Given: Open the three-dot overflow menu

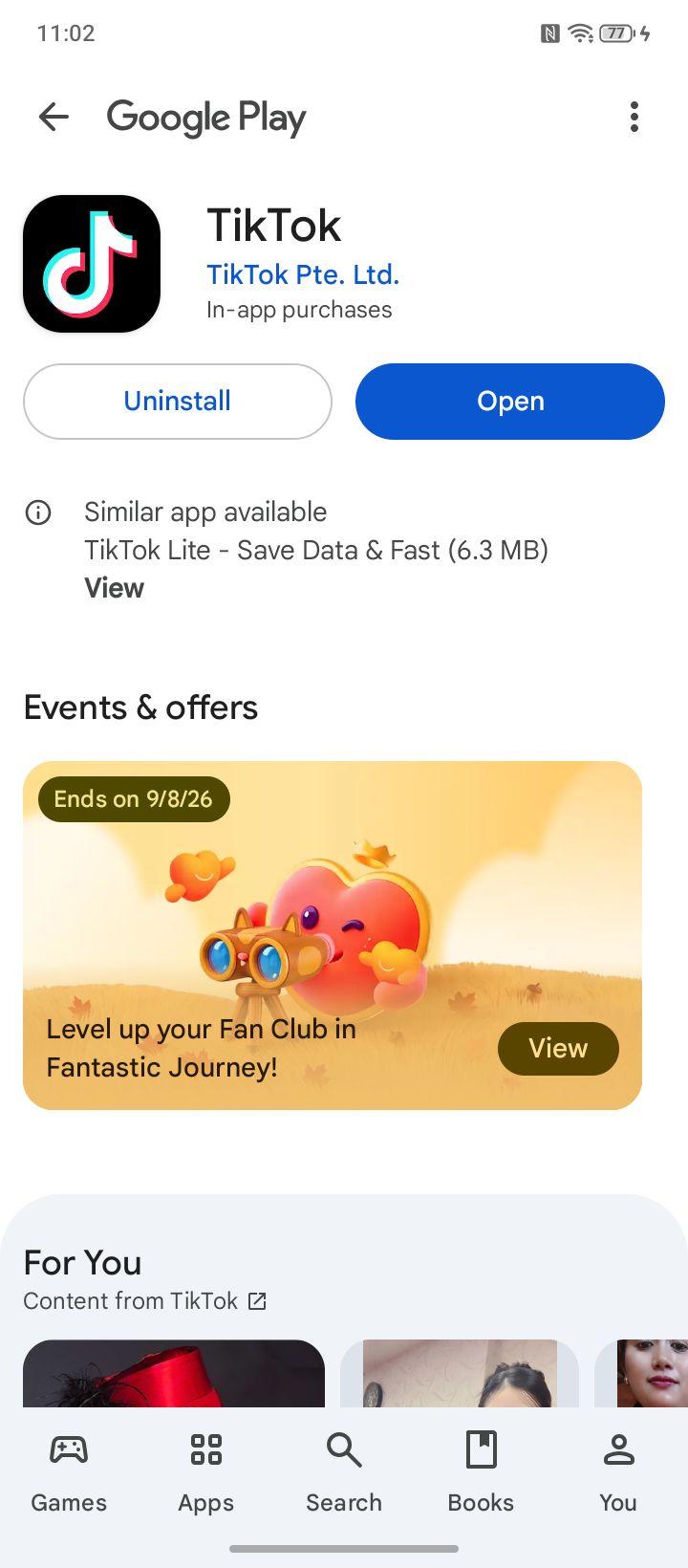Looking at the screenshot, I should [x=634, y=118].
